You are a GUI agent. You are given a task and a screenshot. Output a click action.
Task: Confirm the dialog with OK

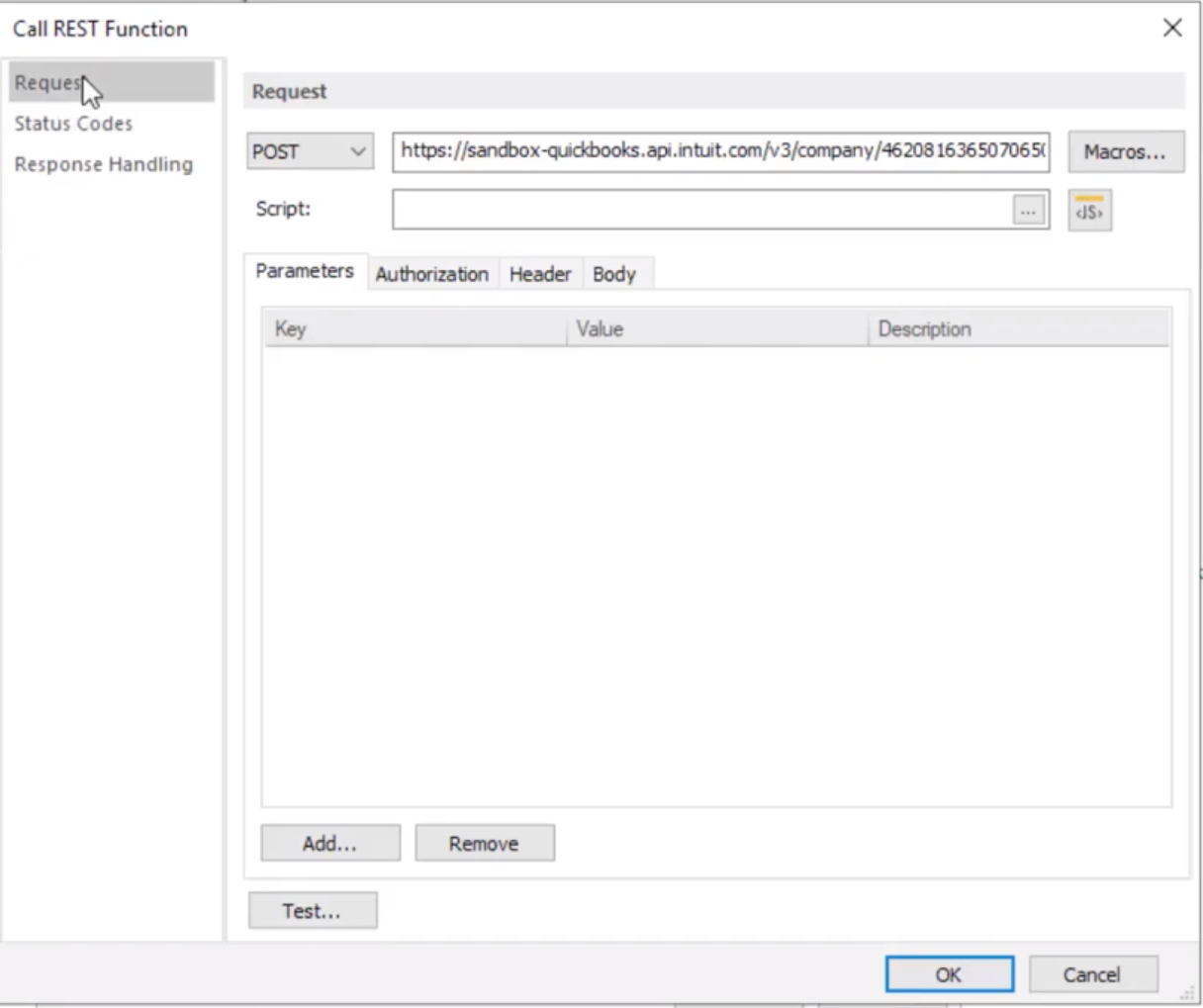pyautogui.click(x=949, y=973)
